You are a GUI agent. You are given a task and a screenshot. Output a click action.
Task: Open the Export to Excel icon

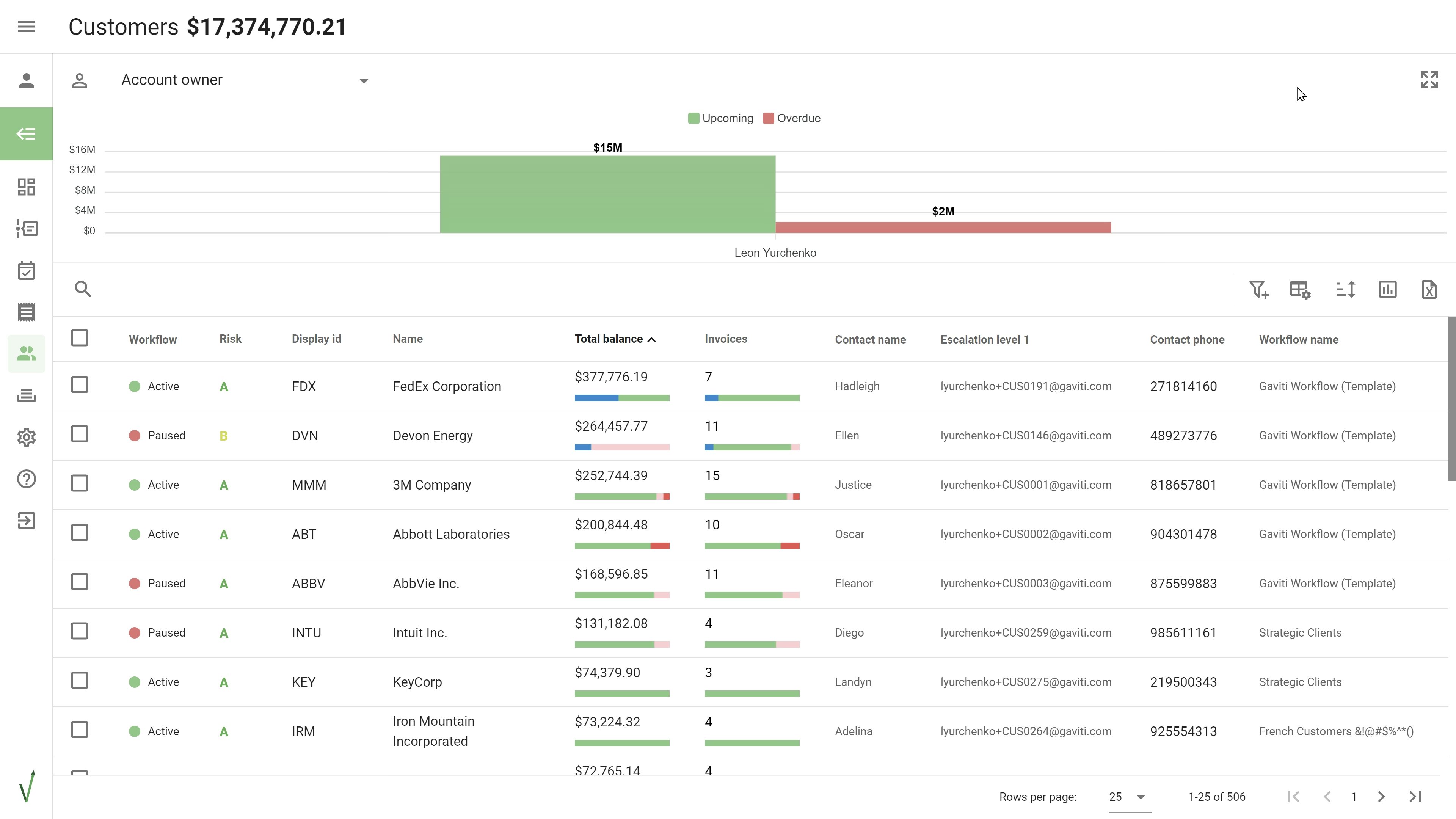click(x=1429, y=289)
